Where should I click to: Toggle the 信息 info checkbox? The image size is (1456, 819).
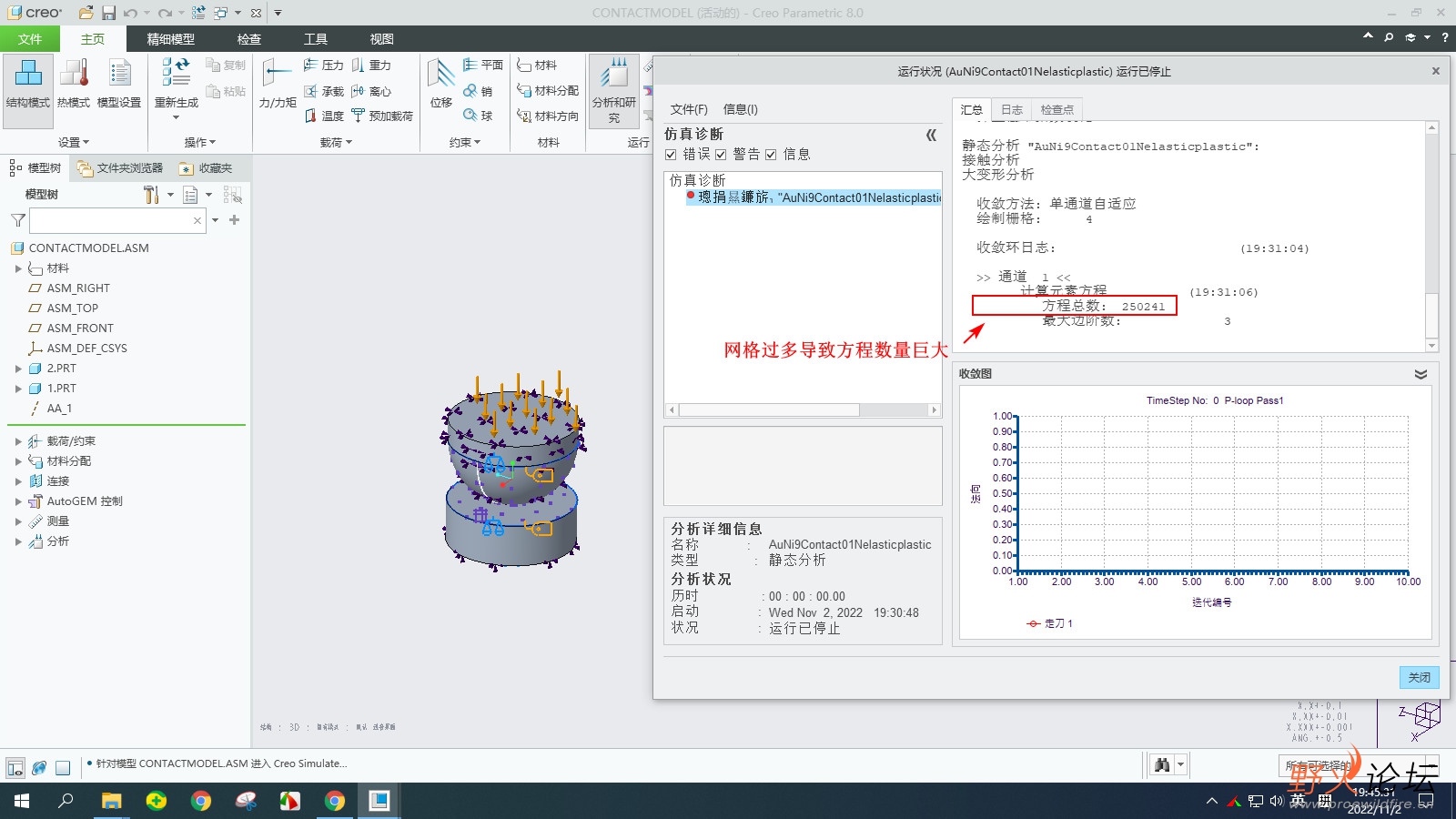(771, 155)
